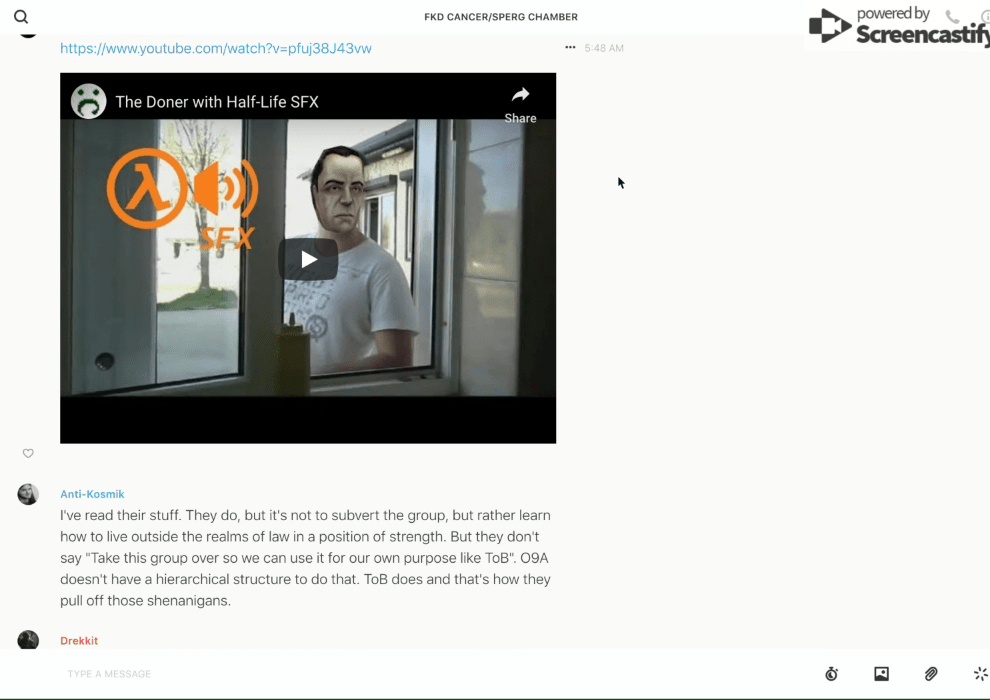
Task: Click the Drekkit username
Action: (79, 641)
